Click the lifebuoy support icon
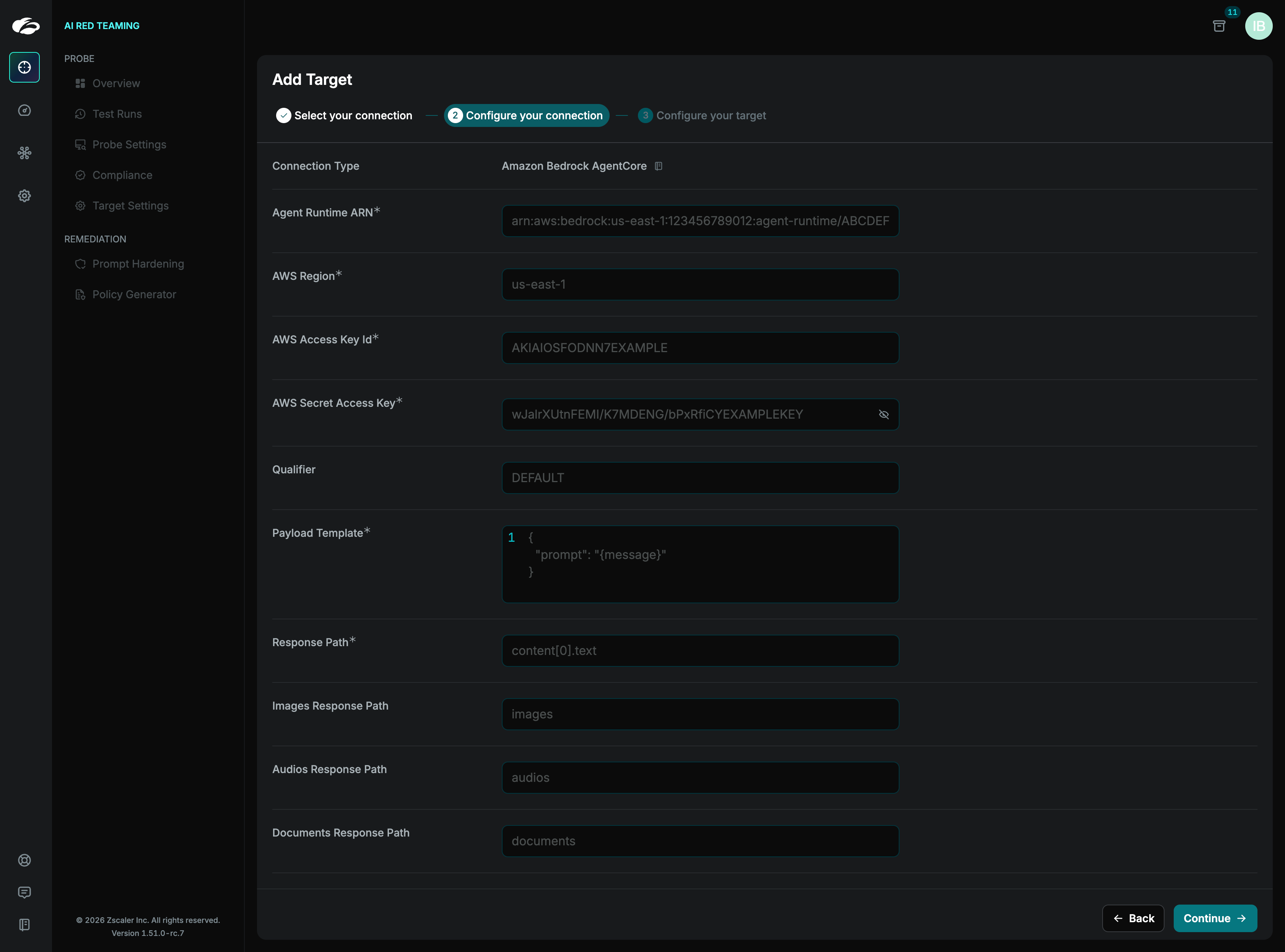 pyautogui.click(x=24, y=860)
